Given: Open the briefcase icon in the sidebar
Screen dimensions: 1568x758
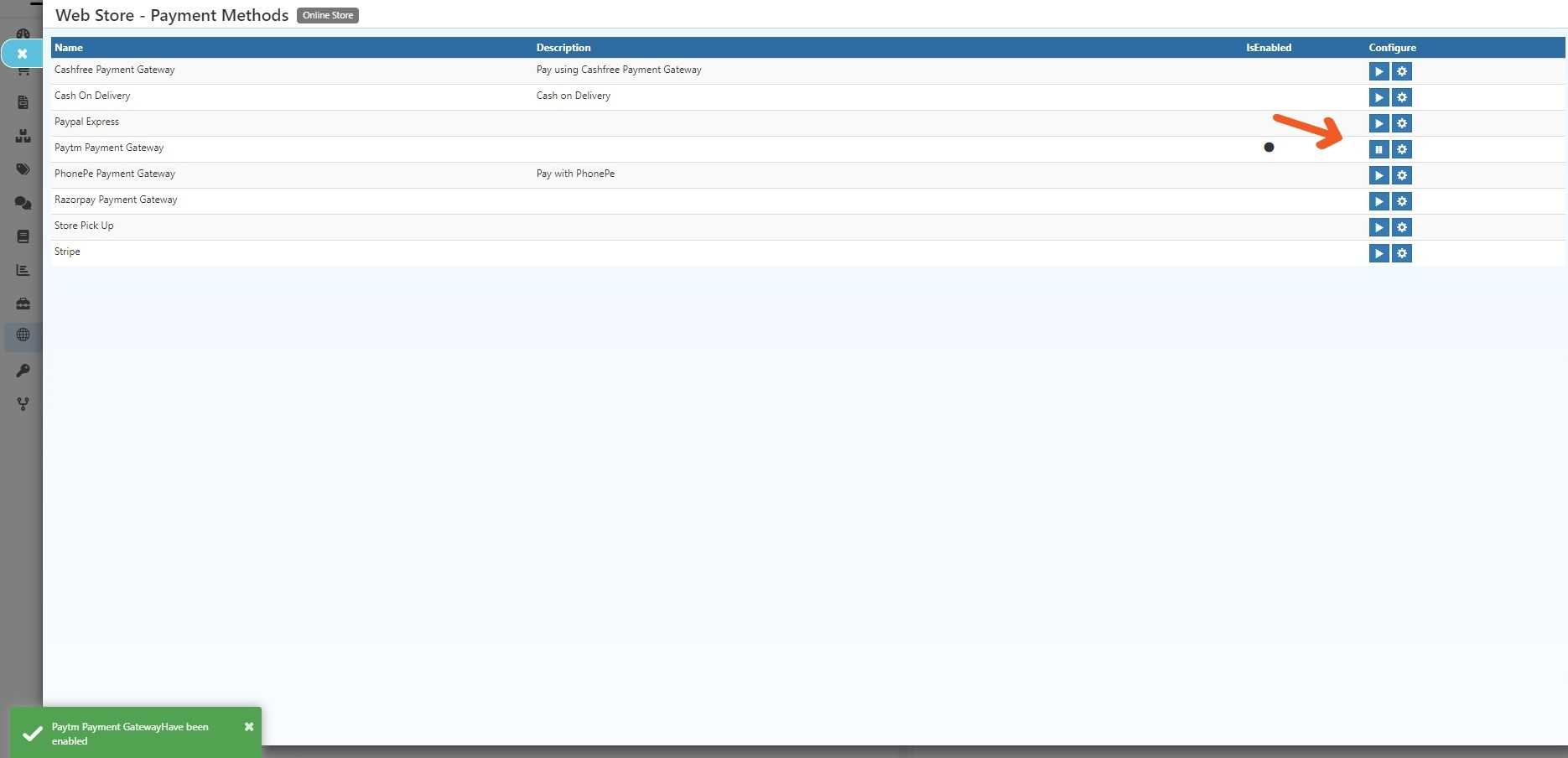Looking at the screenshot, I should (23, 303).
